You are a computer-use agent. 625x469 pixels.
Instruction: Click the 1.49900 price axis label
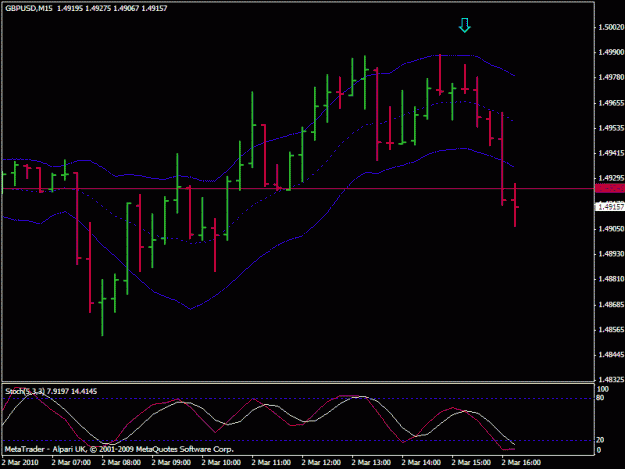[611, 52]
